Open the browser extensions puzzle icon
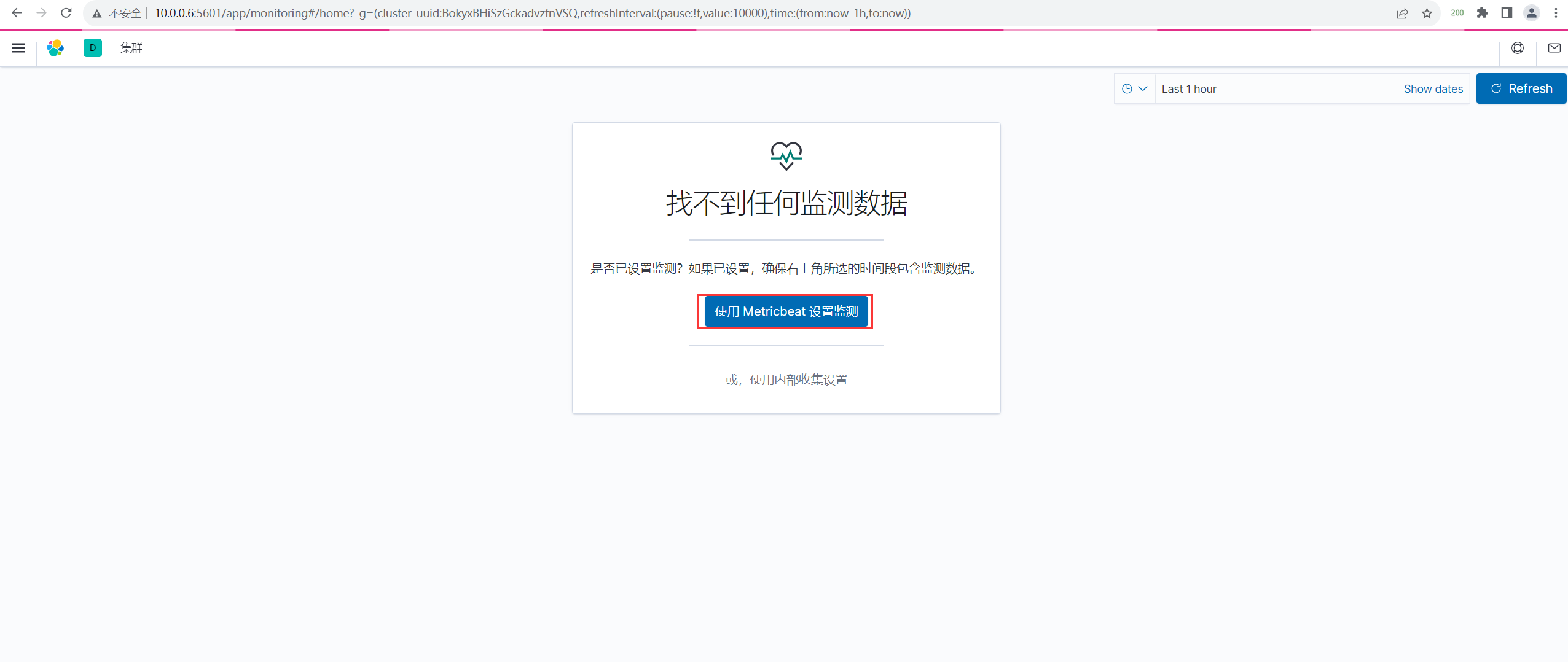The image size is (1568, 662). click(x=1482, y=13)
